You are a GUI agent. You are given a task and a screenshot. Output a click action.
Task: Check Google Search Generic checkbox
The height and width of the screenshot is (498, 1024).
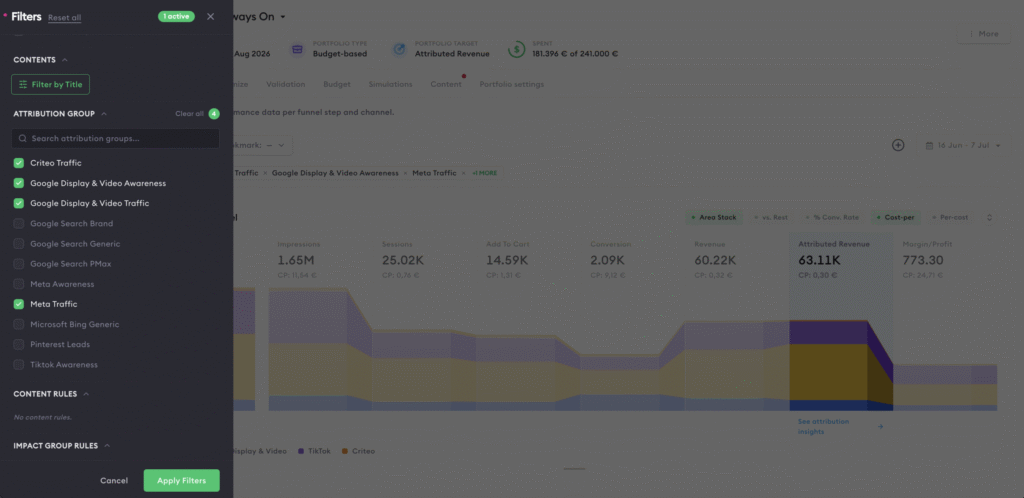click(19, 244)
